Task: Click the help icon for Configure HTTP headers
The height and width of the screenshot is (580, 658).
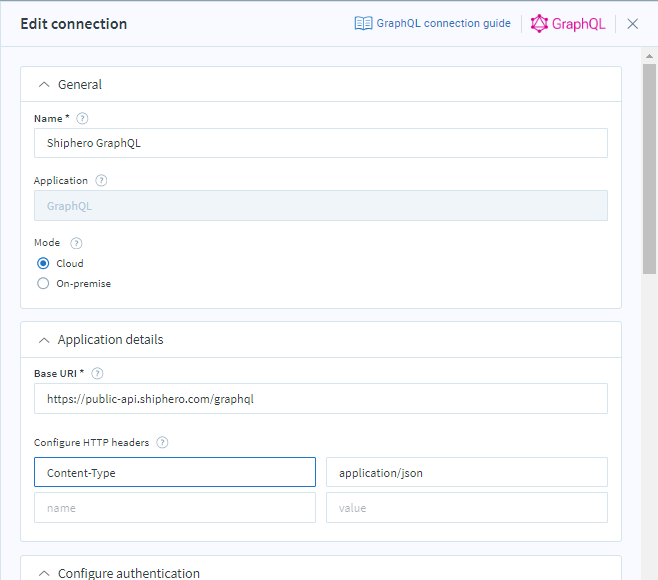Action: (163, 442)
